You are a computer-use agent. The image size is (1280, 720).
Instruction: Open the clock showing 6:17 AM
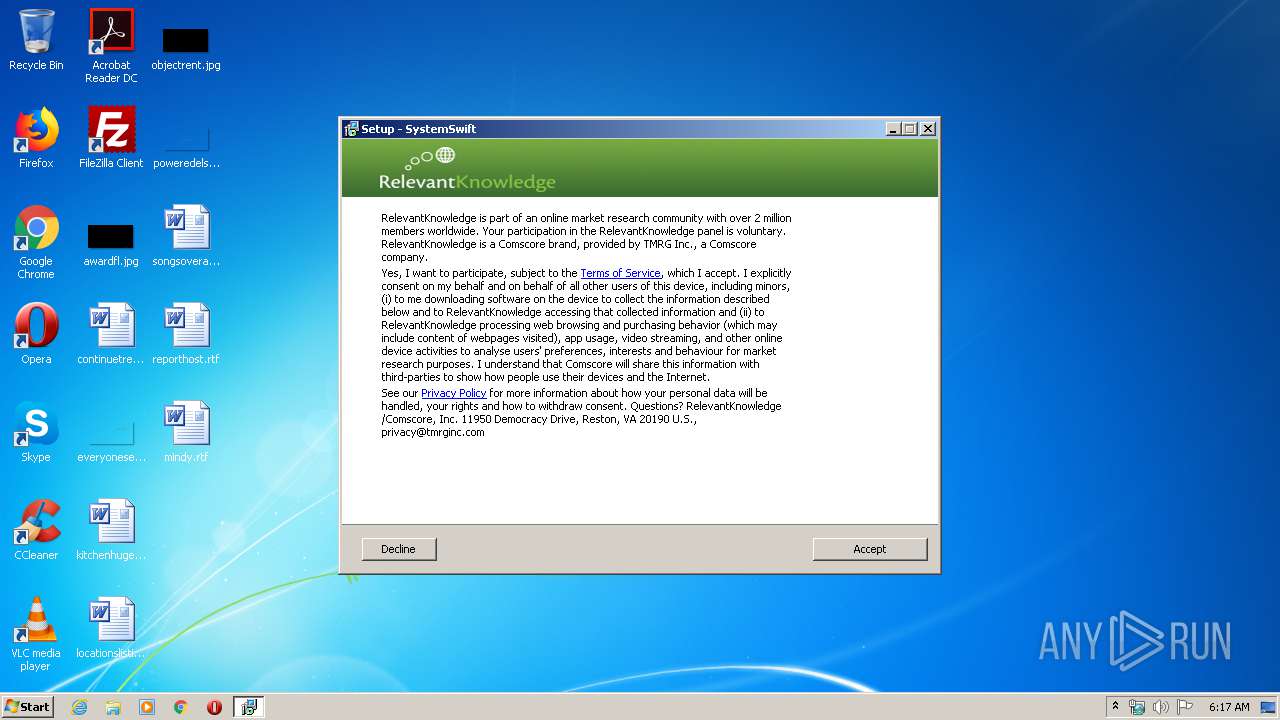click(x=1229, y=707)
